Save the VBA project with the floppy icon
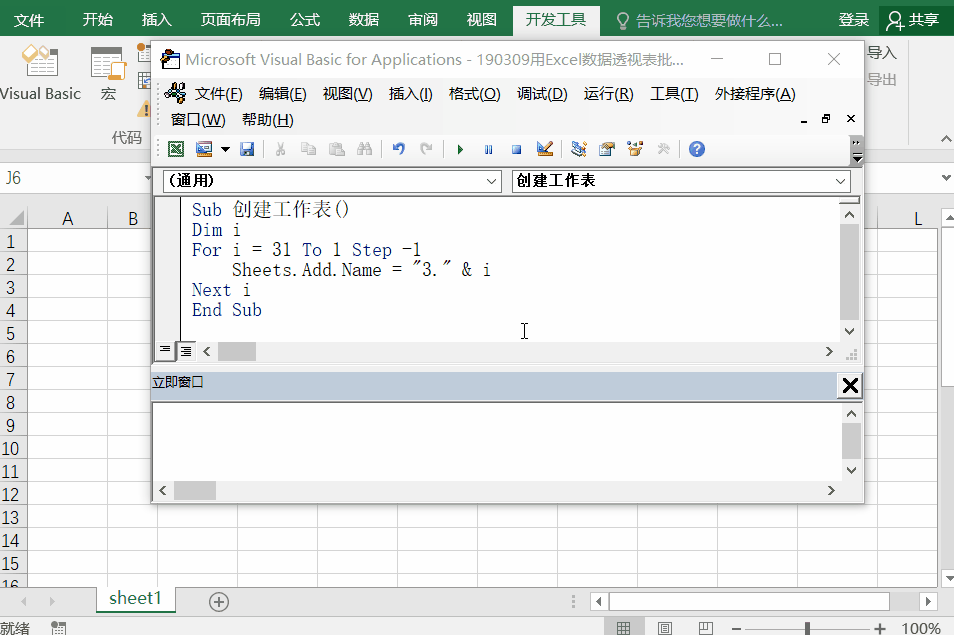Image resolution: width=954 pixels, height=635 pixels. click(x=247, y=149)
